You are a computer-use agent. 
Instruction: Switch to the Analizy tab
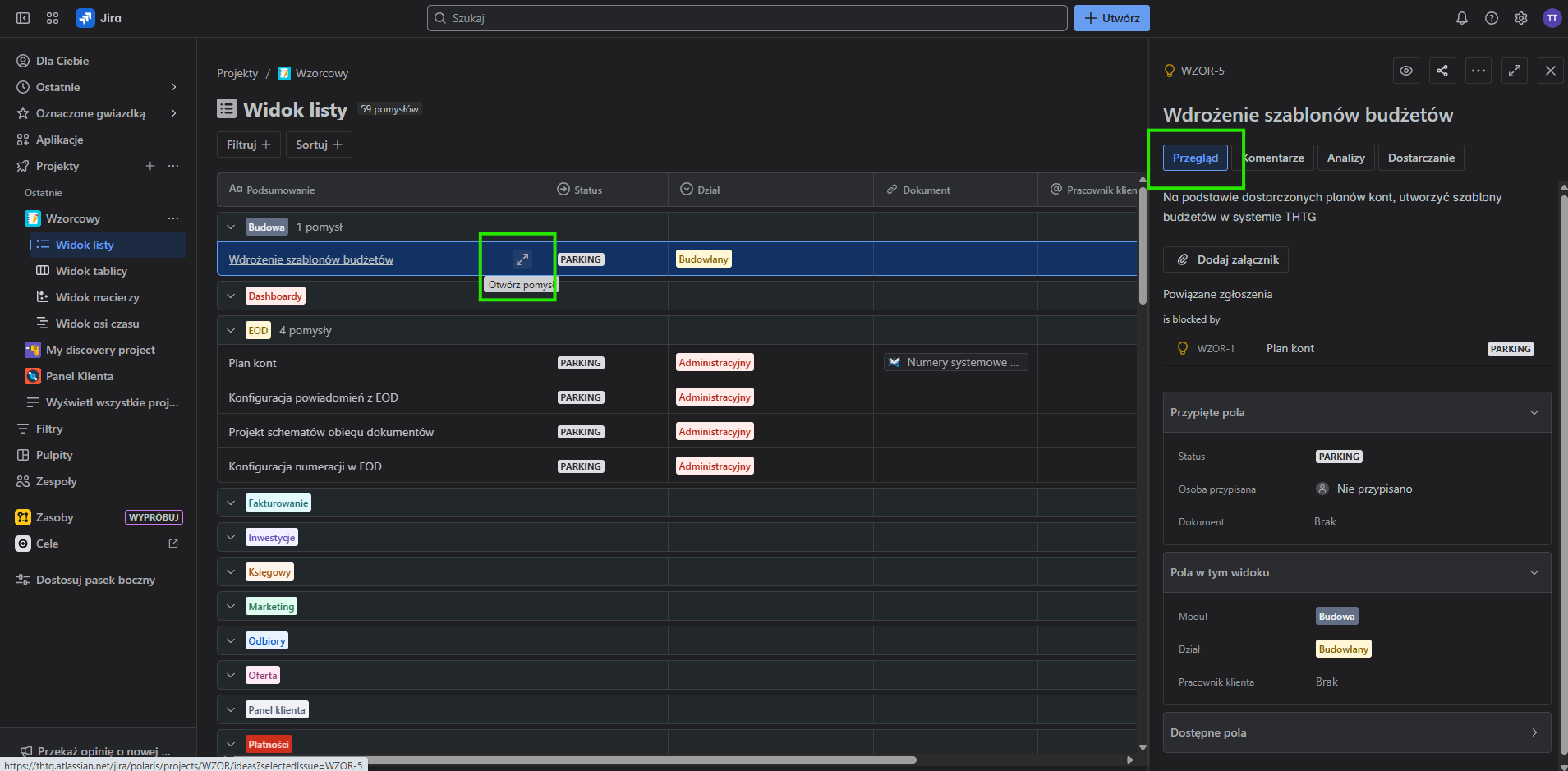[1345, 158]
